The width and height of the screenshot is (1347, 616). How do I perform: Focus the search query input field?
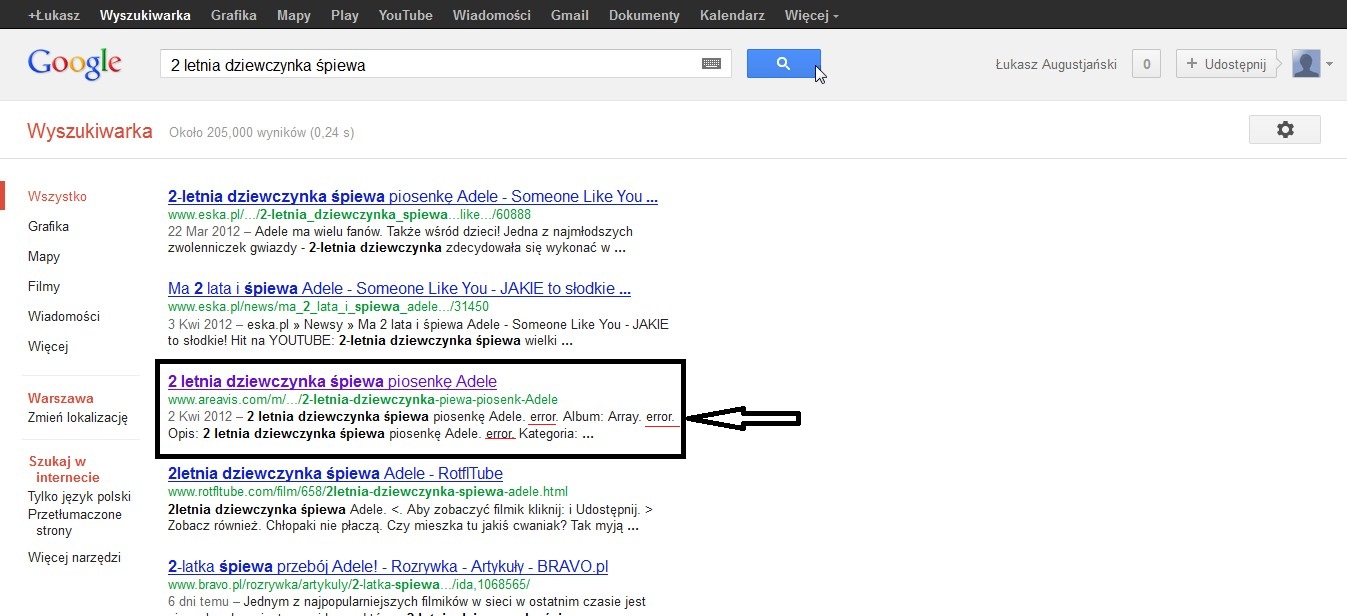coord(430,65)
